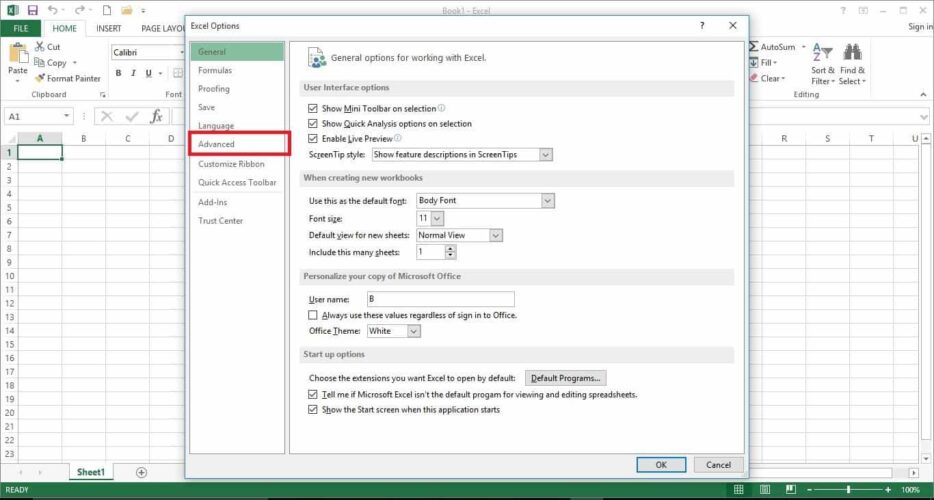Click the Enter checkmark in formula bar
The image size is (934, 500).
[x=132, y=116]
